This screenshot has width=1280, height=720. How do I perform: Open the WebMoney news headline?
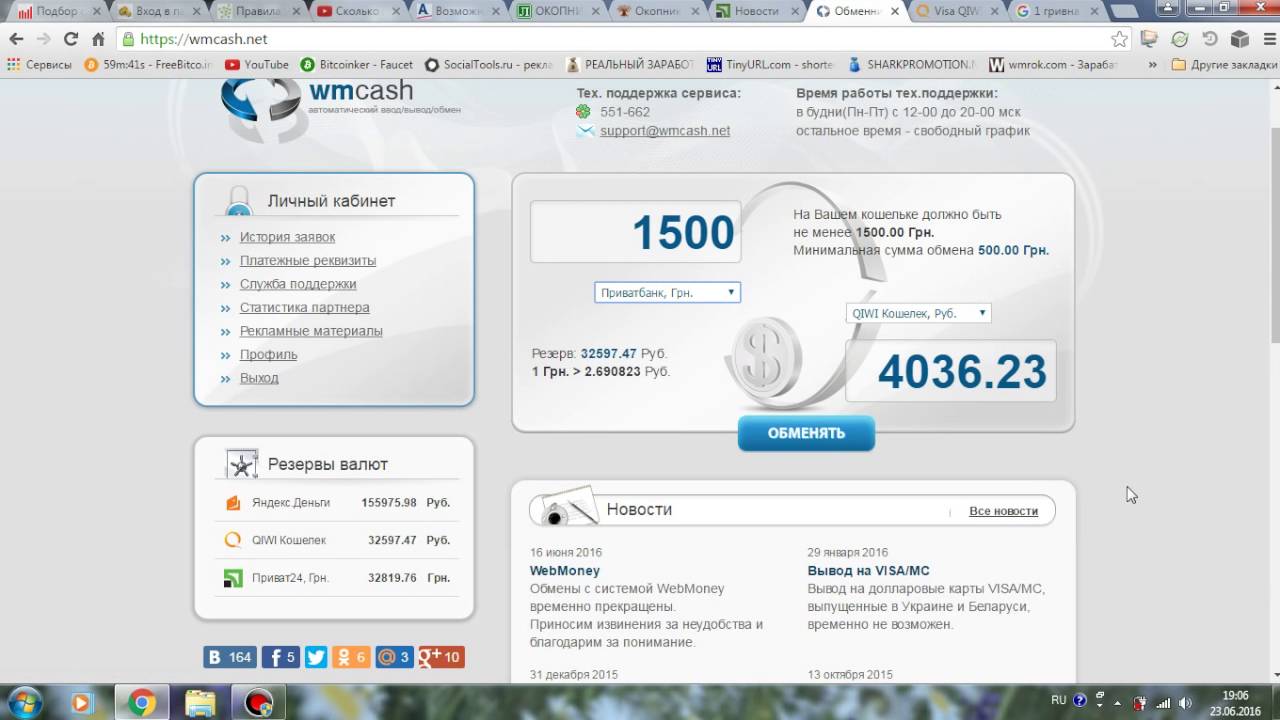coord(564,571)
